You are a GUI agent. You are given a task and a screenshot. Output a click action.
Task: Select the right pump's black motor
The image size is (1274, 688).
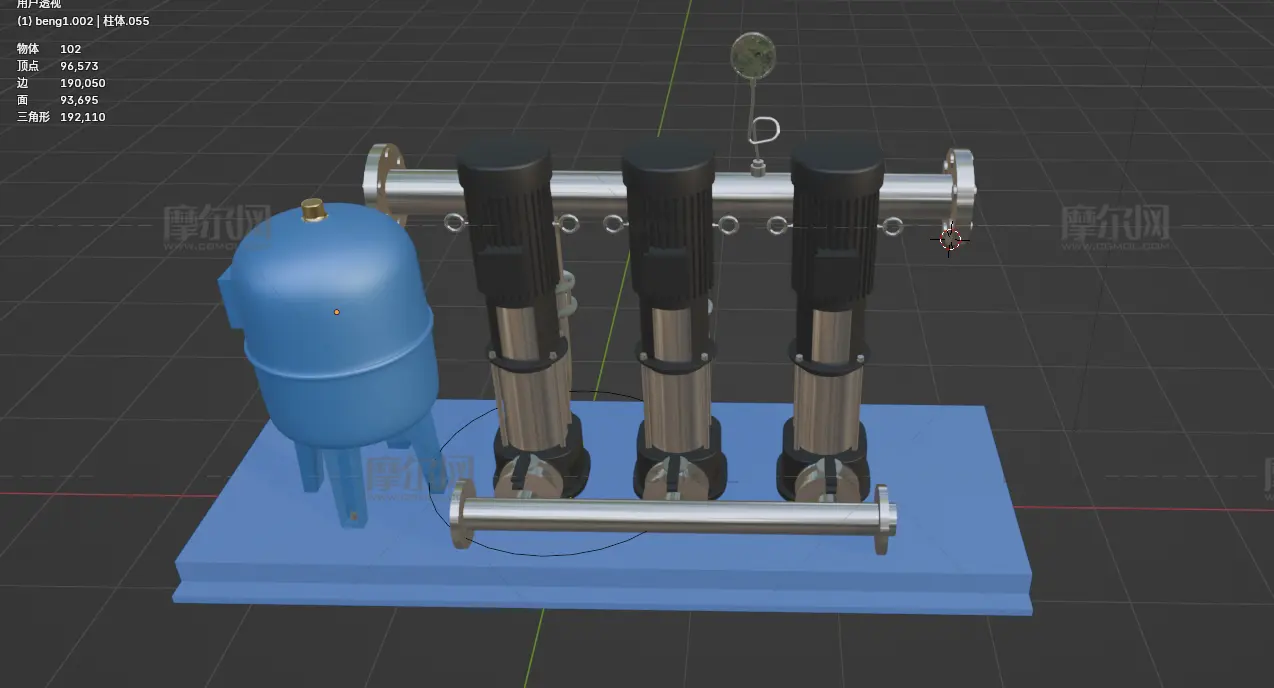pos(836,220)
